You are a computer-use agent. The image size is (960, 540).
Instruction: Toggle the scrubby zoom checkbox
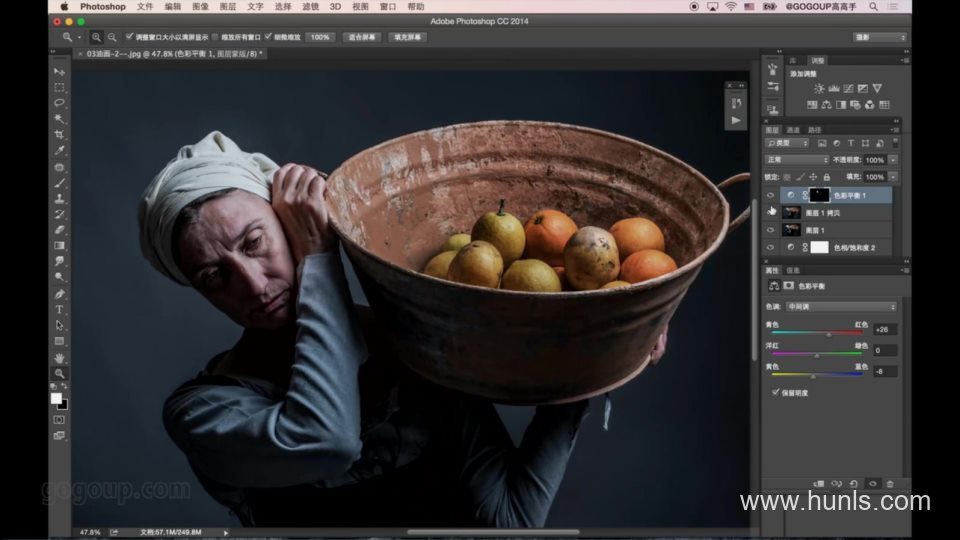pos(268,37)
